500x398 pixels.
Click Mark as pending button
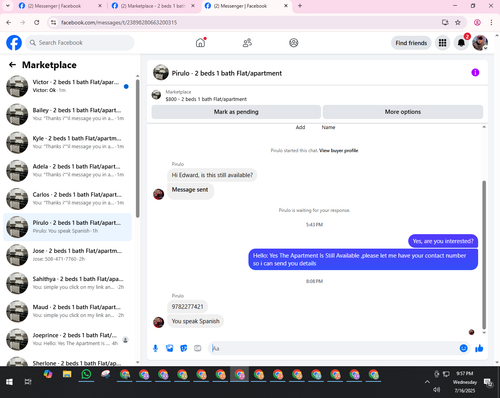236,112
